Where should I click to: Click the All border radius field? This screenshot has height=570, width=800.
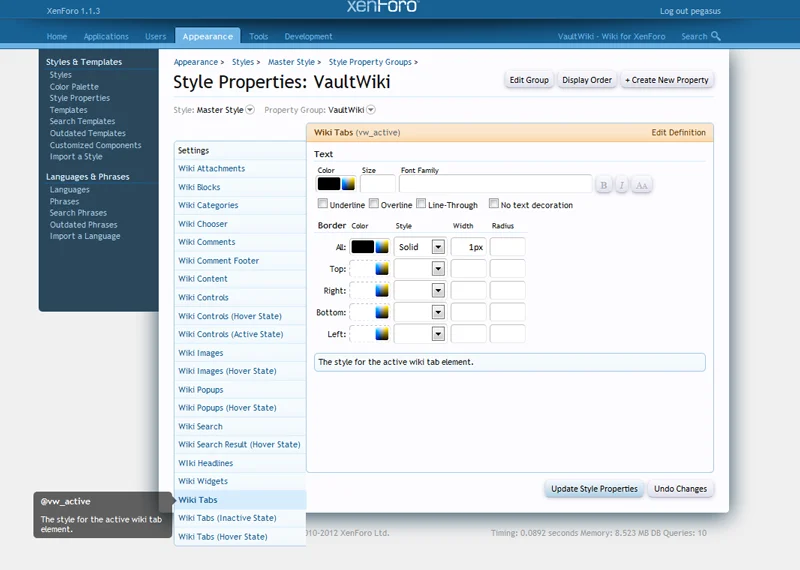pos(508,247)
